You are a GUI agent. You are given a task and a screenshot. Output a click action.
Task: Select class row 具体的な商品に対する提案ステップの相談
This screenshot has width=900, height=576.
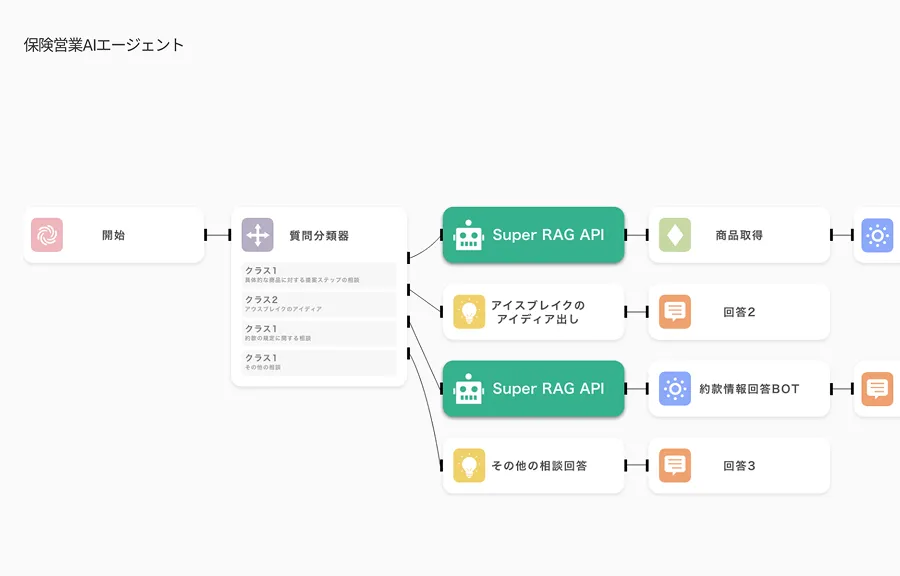[319, 275]
